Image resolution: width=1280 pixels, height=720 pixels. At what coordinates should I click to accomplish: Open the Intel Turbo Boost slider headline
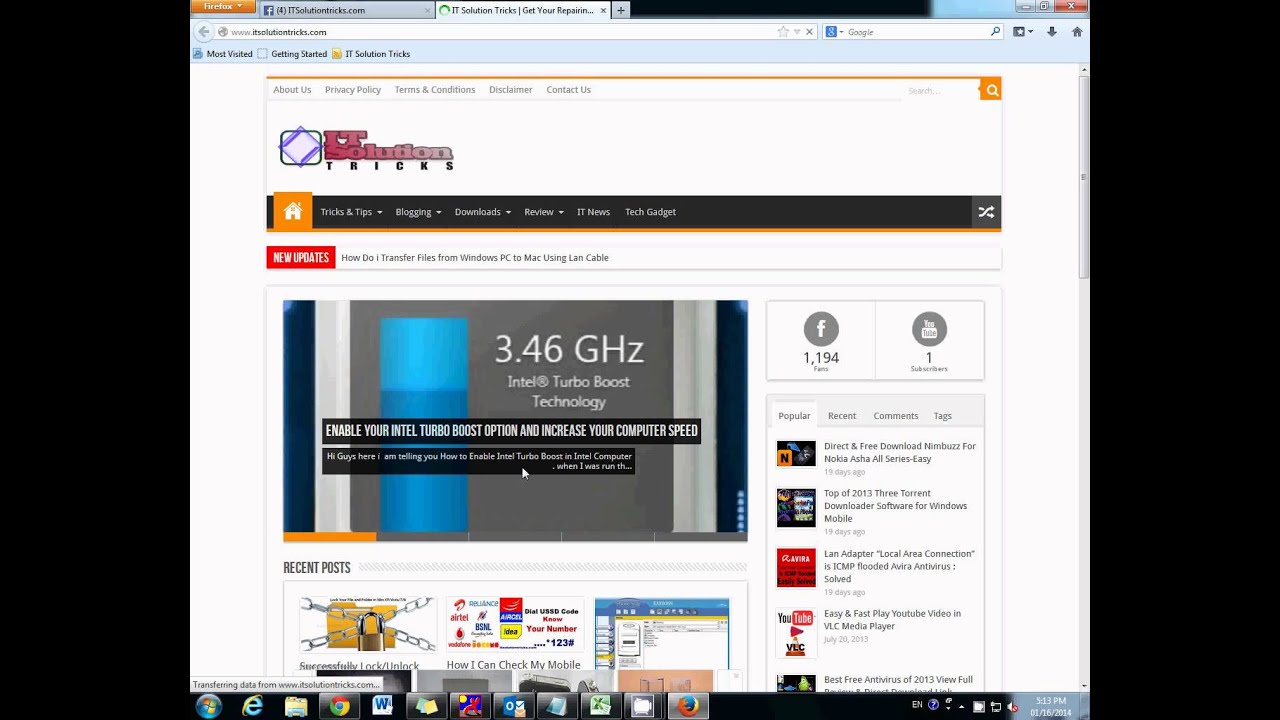coord(511,431)
